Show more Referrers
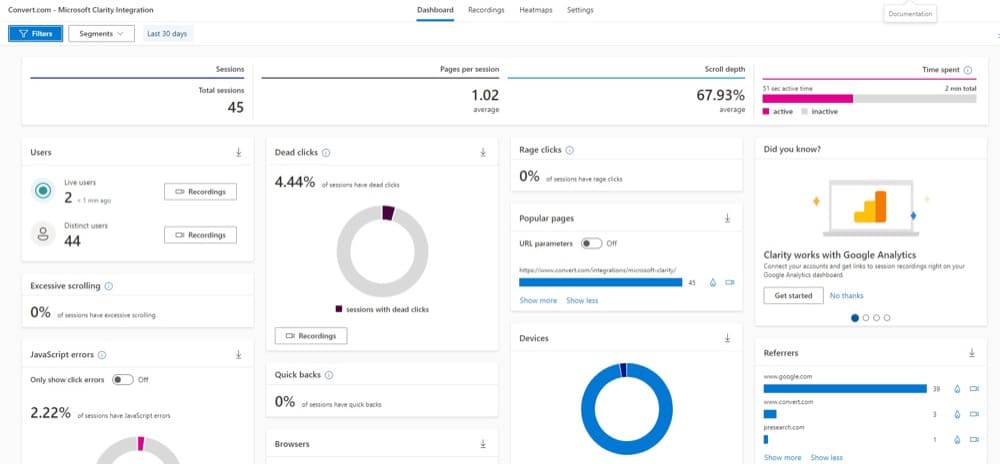The image size is (1000, 464). pos(783,458)
